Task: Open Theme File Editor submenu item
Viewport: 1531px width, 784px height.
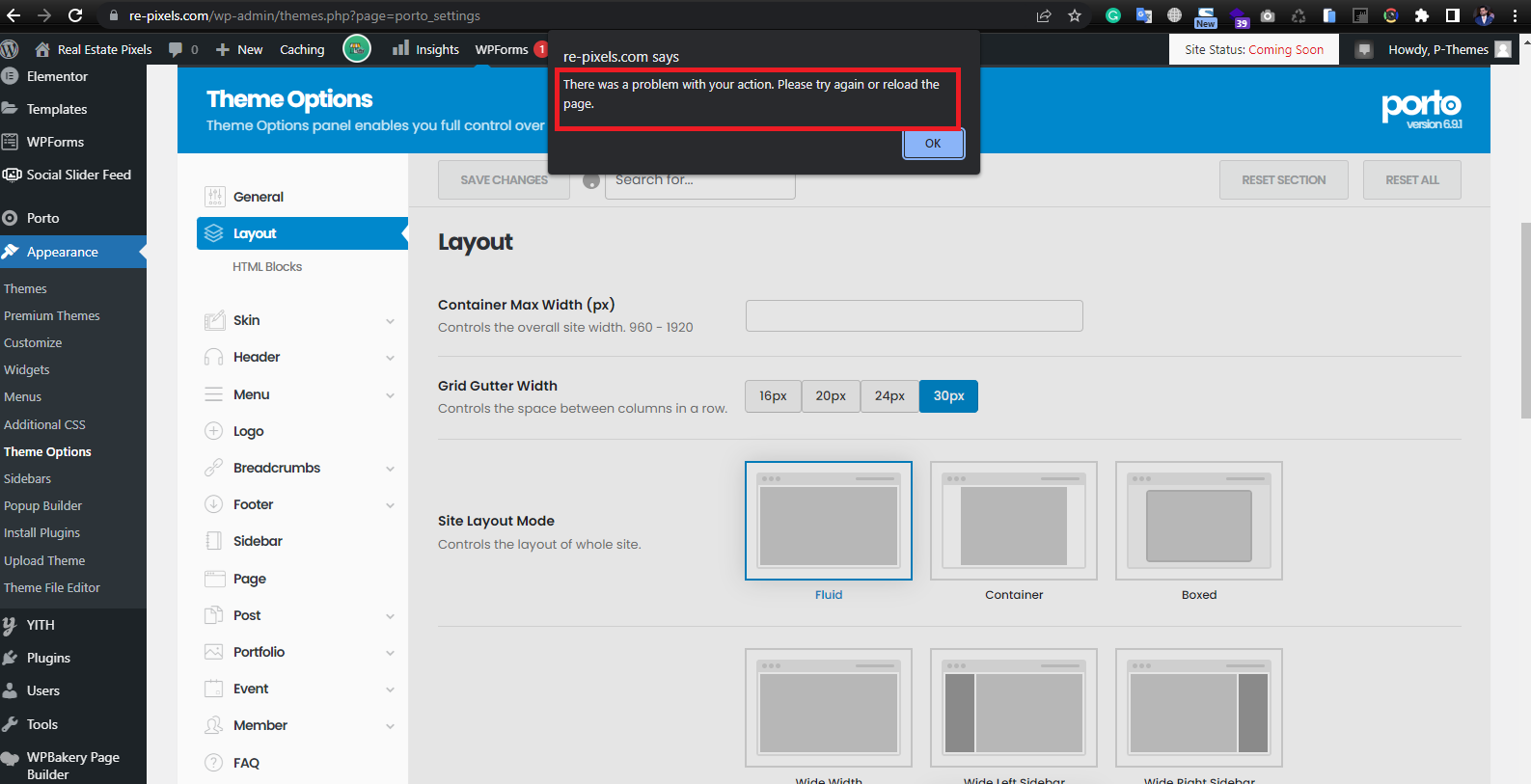Action: tap(52, 587)
